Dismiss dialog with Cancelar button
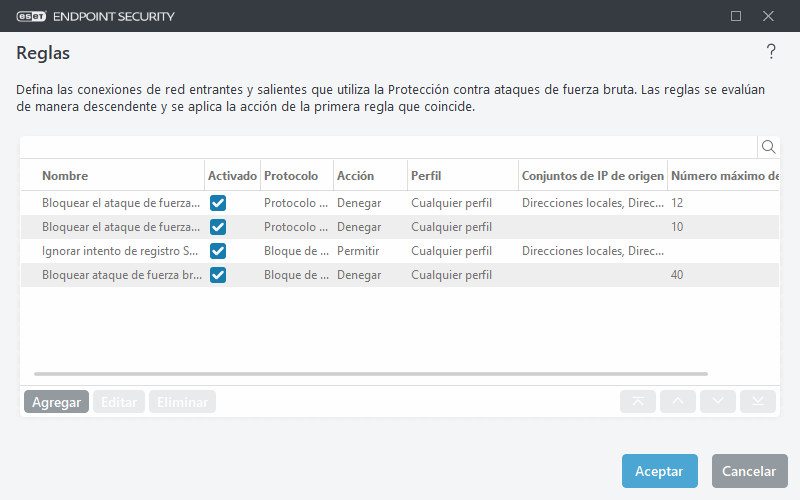This screenshot has height=500, width=800. (x=749, y=471)
